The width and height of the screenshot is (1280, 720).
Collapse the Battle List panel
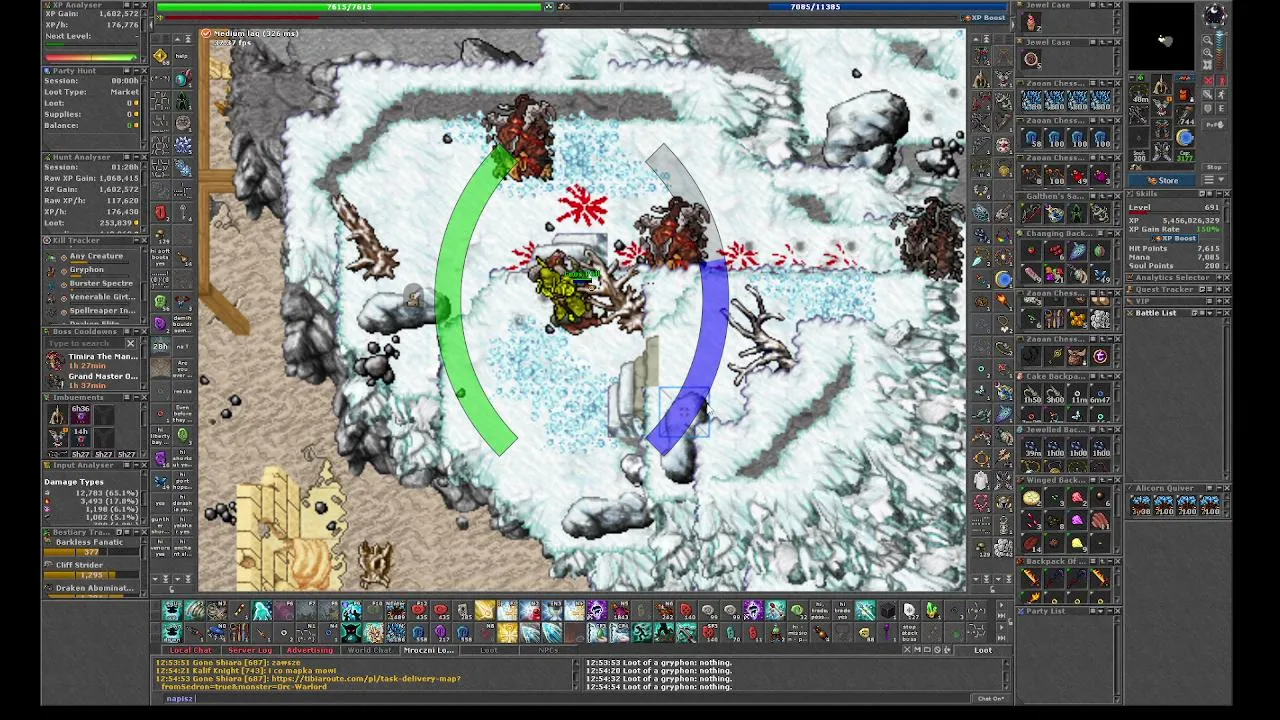1219,313
